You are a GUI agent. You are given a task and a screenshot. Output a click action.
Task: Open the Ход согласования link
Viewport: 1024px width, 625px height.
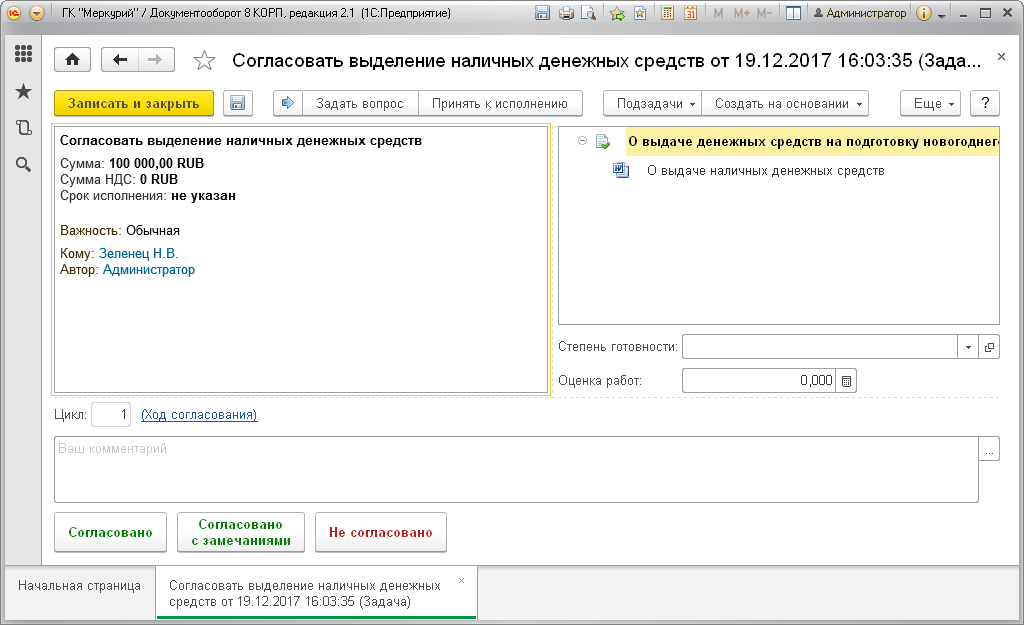[x=199, y=415]
